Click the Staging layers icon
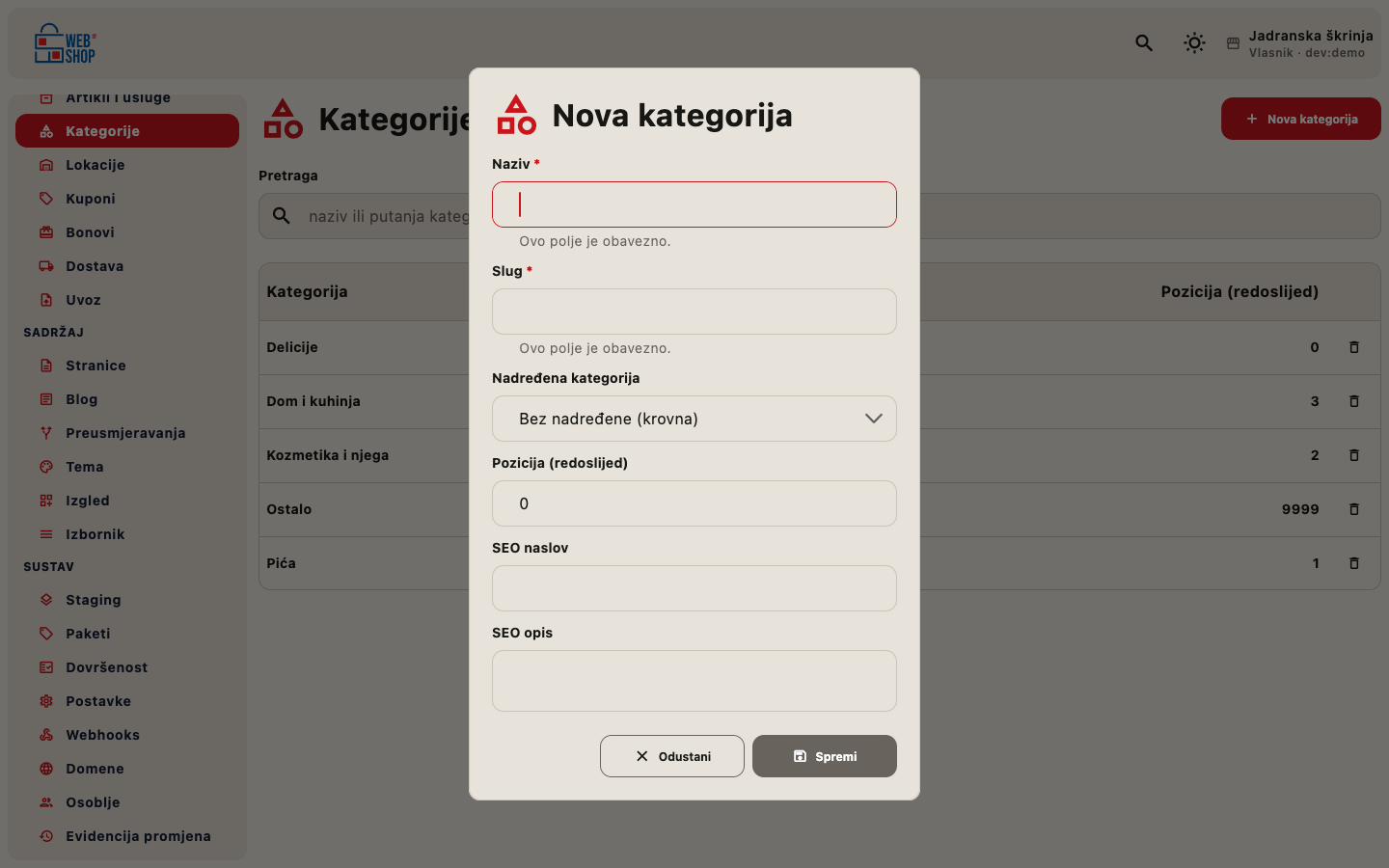This screenshot has height=868, width=1389. click(x=46, y=600)
